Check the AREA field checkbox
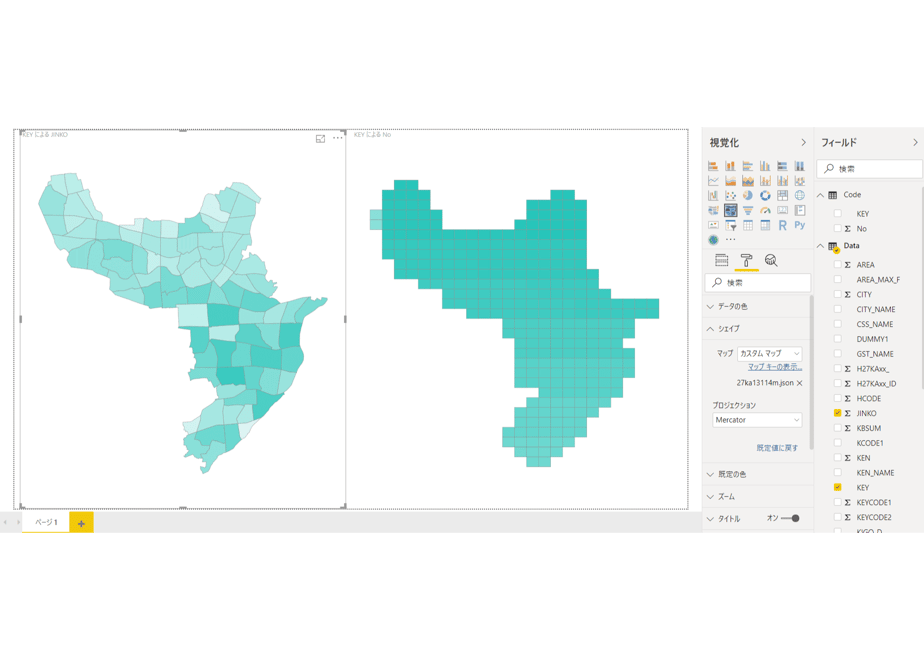Viewport: 924px width, 660px height. [x=837, y=265]
